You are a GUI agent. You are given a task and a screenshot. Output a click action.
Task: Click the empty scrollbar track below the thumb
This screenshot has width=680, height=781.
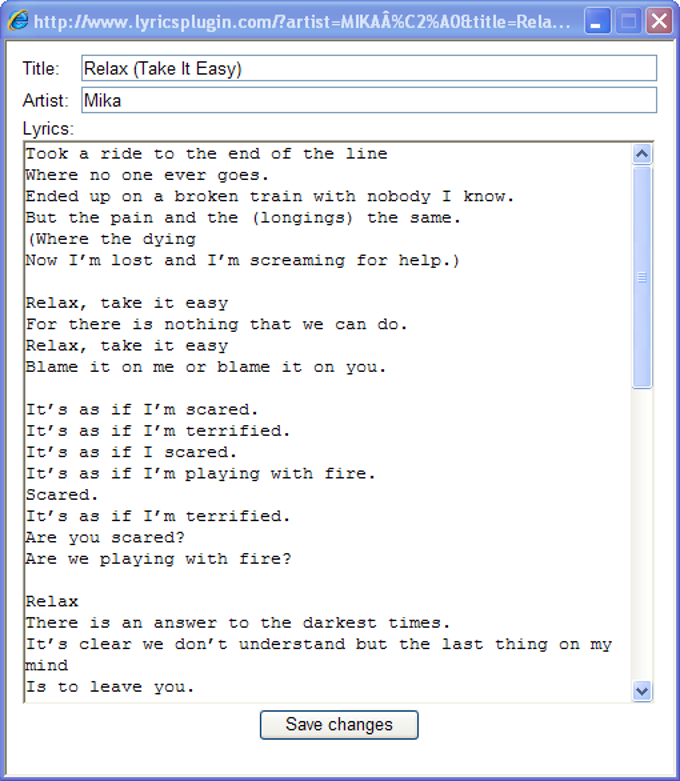tap(642, 530)
